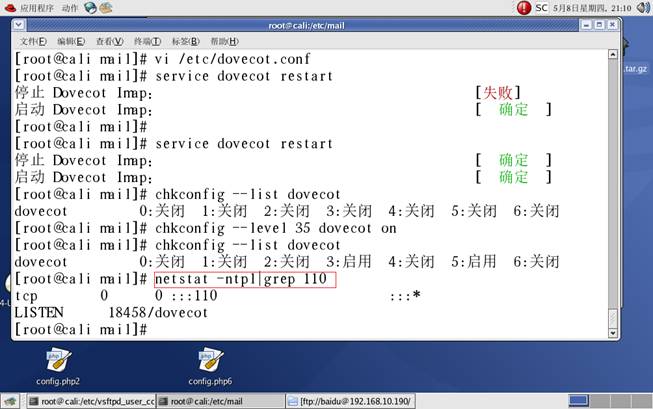This screenshot has height=409, width=653.
Task: Launch the web browser globe icon
Action: pyautogui.click(x=92, y=8)
